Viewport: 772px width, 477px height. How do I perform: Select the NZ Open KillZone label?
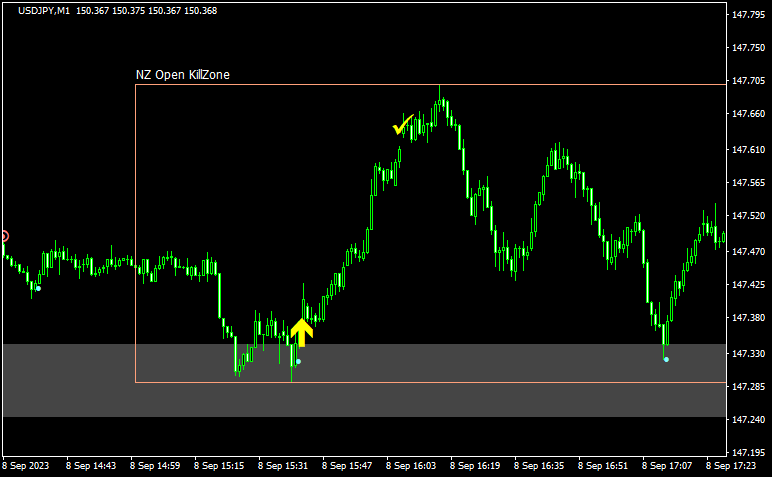183,75
